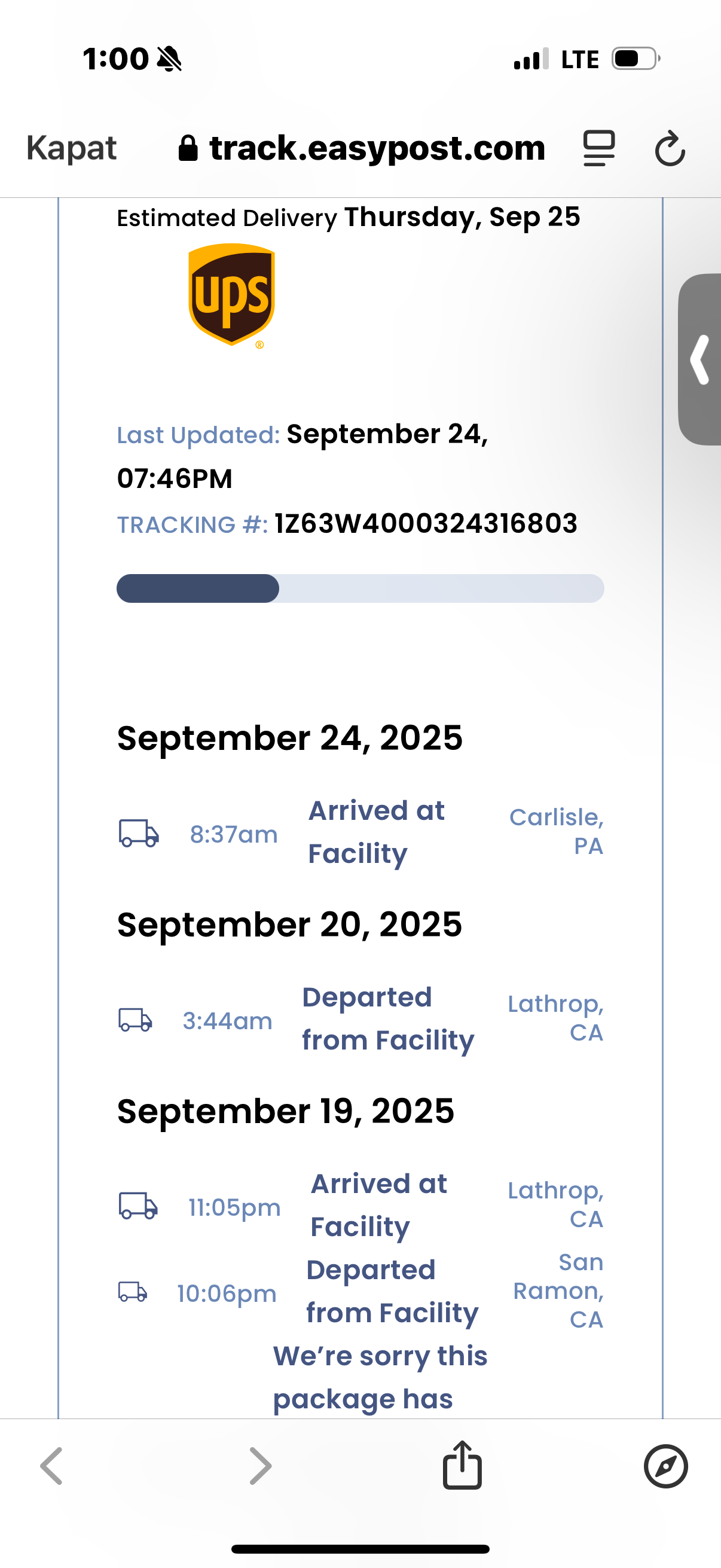Tap the UPS carrier logo

click(x=231, y=296)
